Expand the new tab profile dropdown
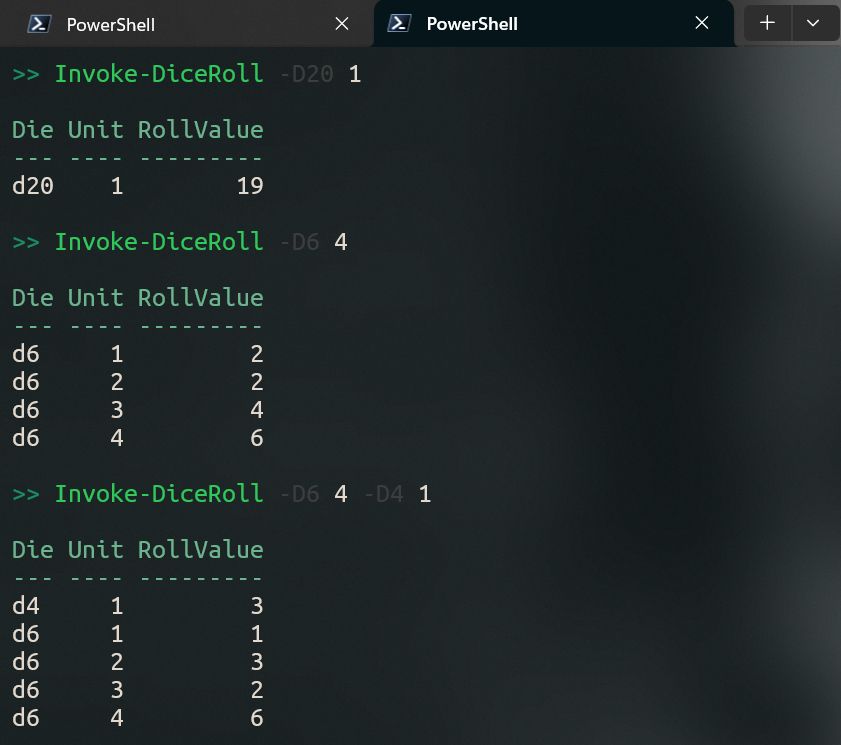The height and width of the screenshot is (745, 841). [813, 23]
